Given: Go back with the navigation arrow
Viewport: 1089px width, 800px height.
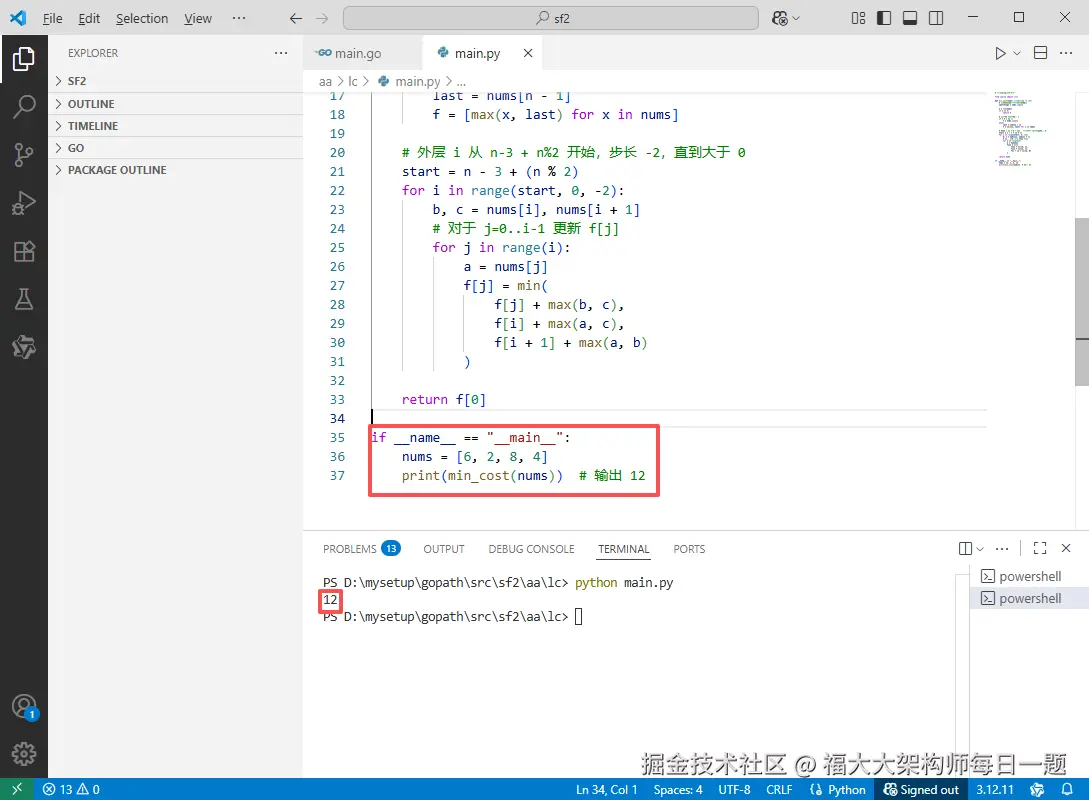Looking at the screenshot, I should click(x=295, y=18).
